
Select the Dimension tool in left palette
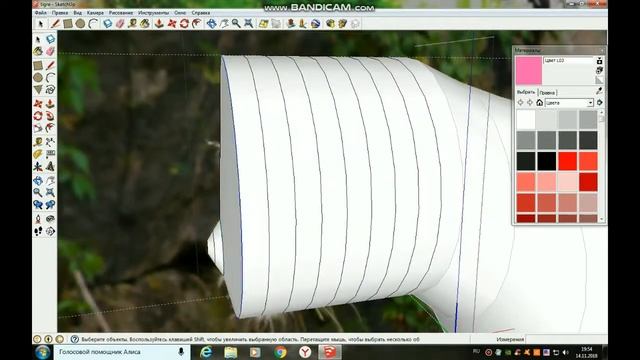coord(50,142)
